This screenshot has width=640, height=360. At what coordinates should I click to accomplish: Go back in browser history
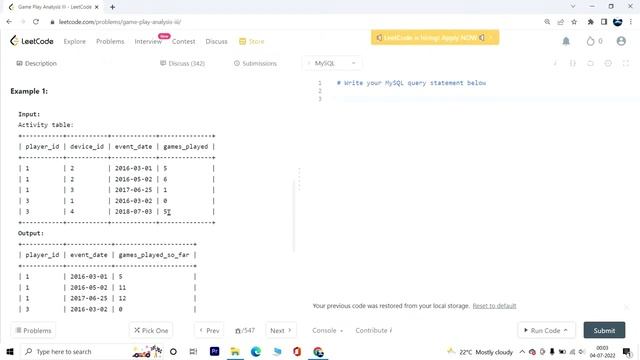click(9, 22)
